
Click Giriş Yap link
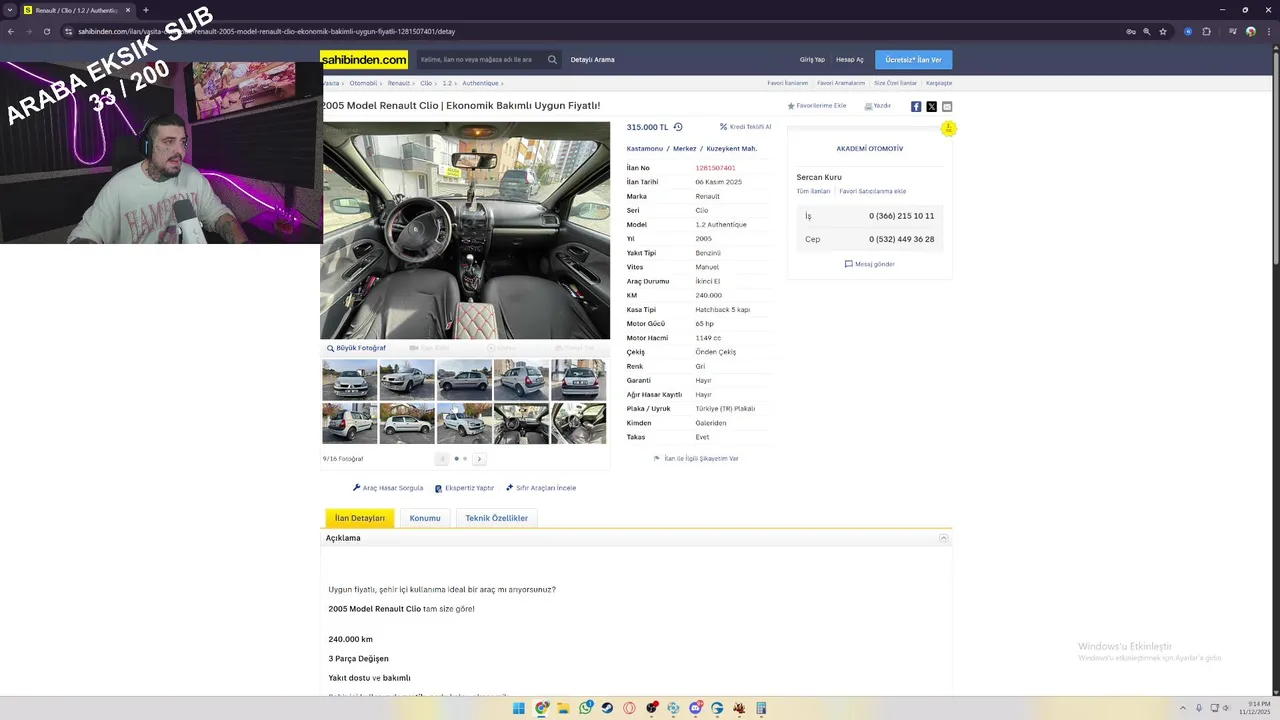point(812,60)
